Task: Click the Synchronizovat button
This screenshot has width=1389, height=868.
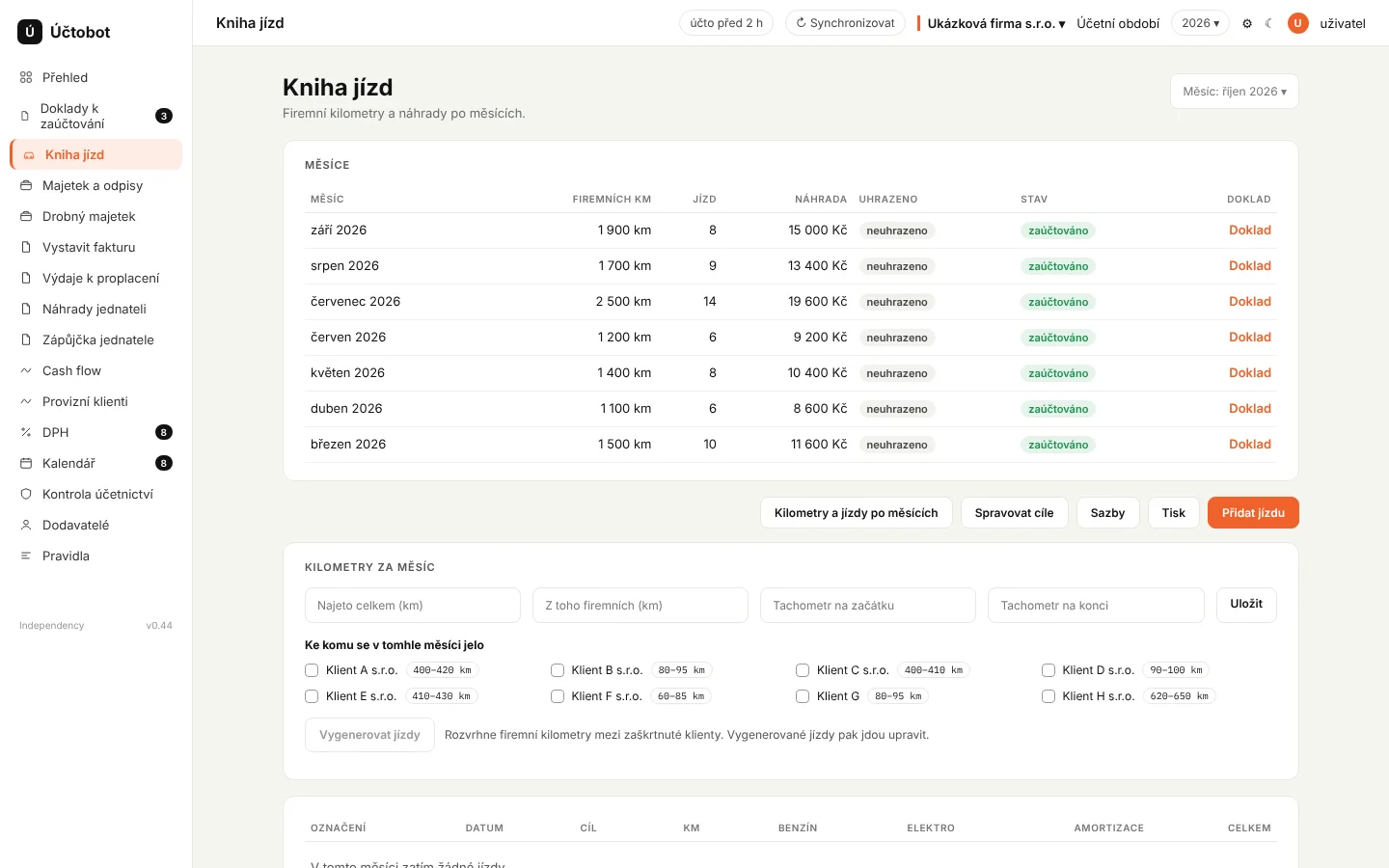Action: pyautogui.click(x=845, y=23)
